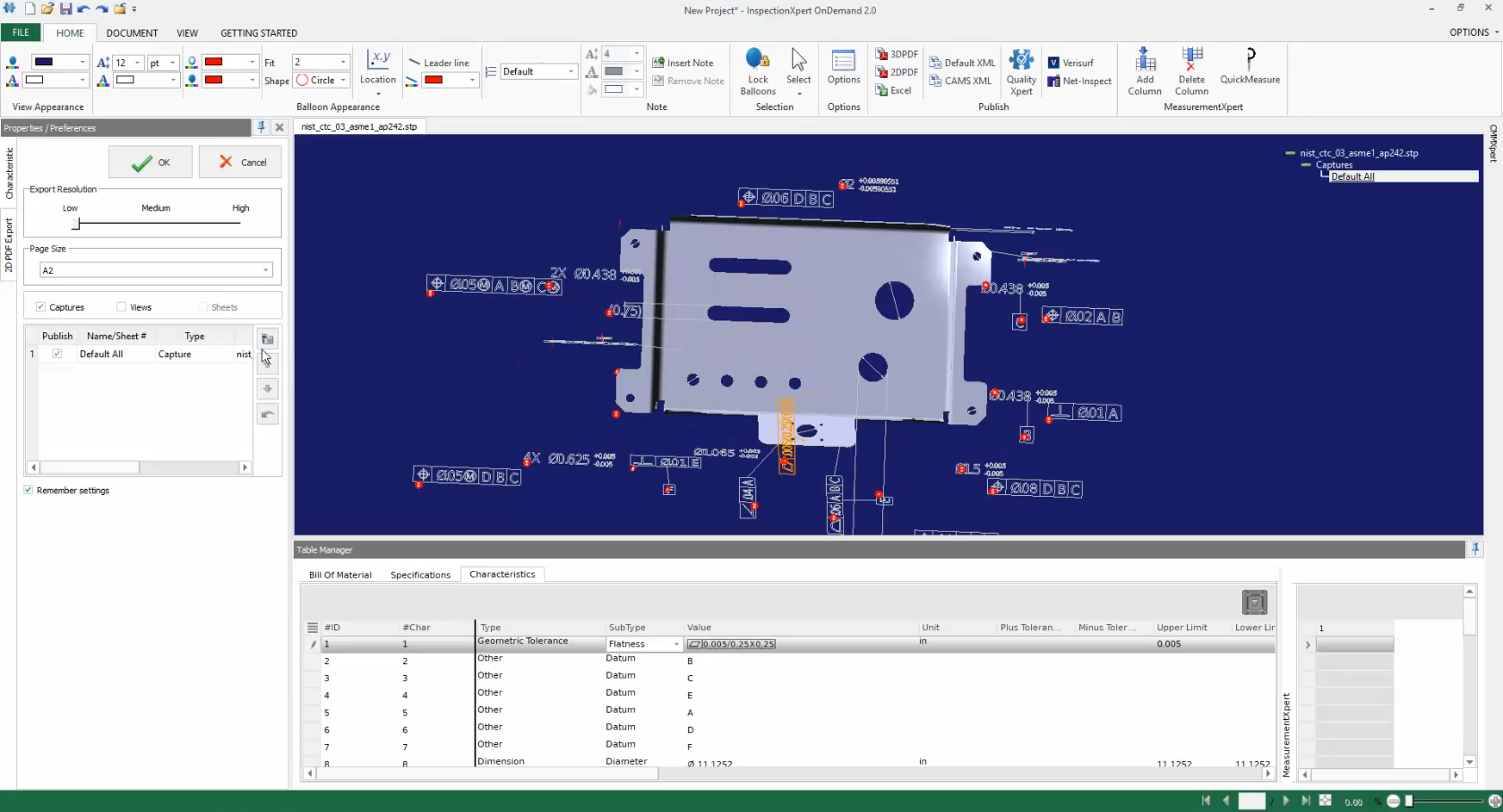Cancel the Properties/Preferences dialog
This screenshot has width=1503, height=812.
point(240,162)
